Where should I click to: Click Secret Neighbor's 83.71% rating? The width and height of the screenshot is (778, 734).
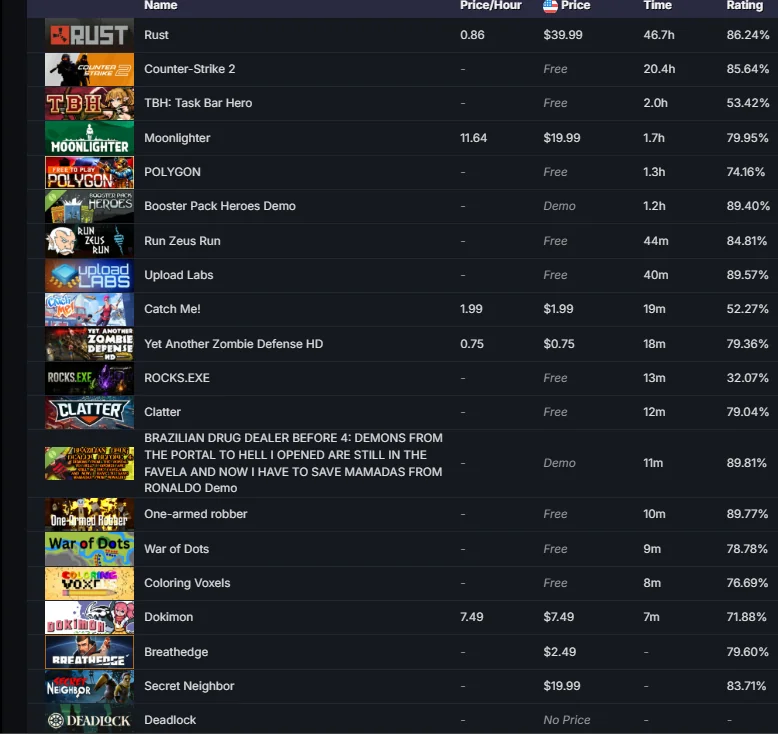(747, 686)
